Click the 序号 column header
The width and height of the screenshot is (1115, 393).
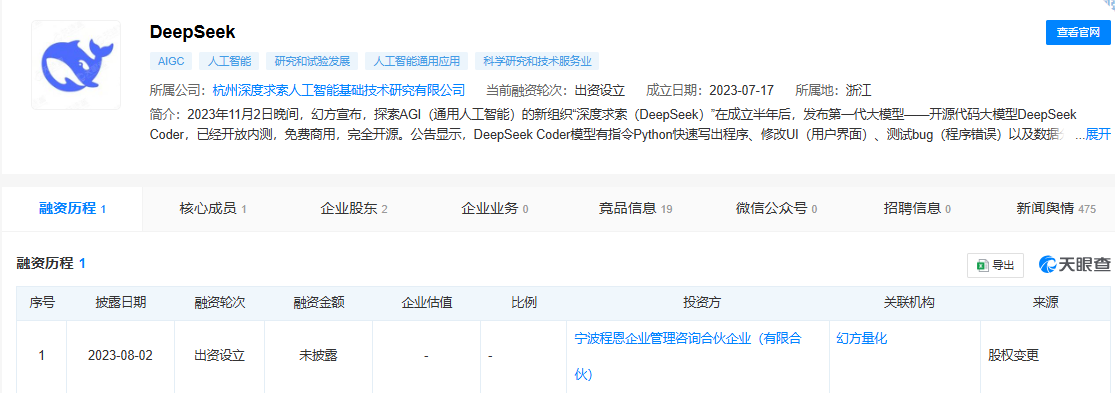pos(42,303)
